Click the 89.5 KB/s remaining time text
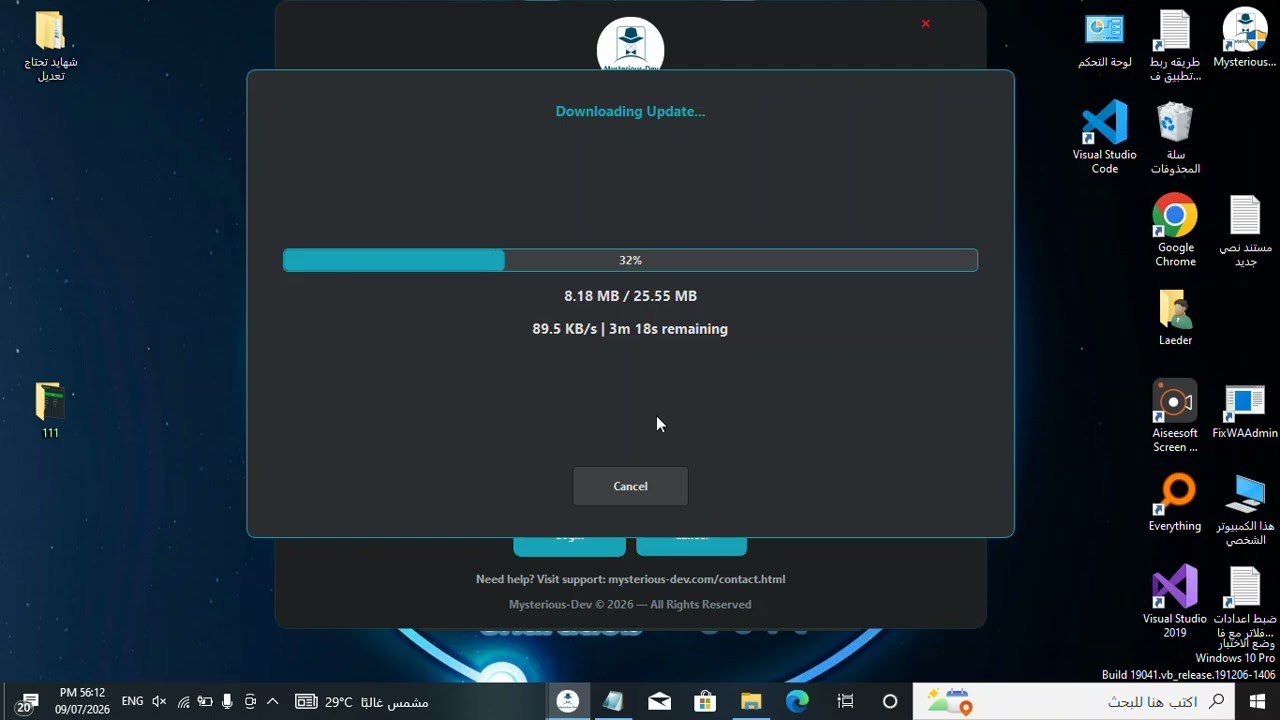This screenshot has width=1280, height=720. point(630,329)
